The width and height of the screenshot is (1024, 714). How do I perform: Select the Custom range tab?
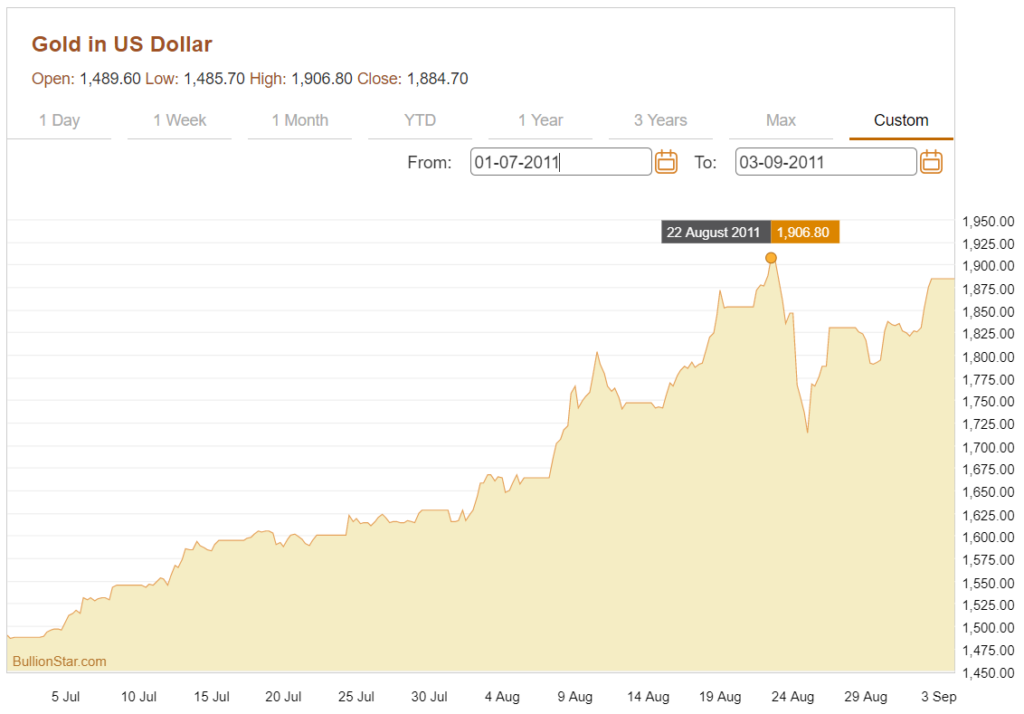(x=901, y=120)
